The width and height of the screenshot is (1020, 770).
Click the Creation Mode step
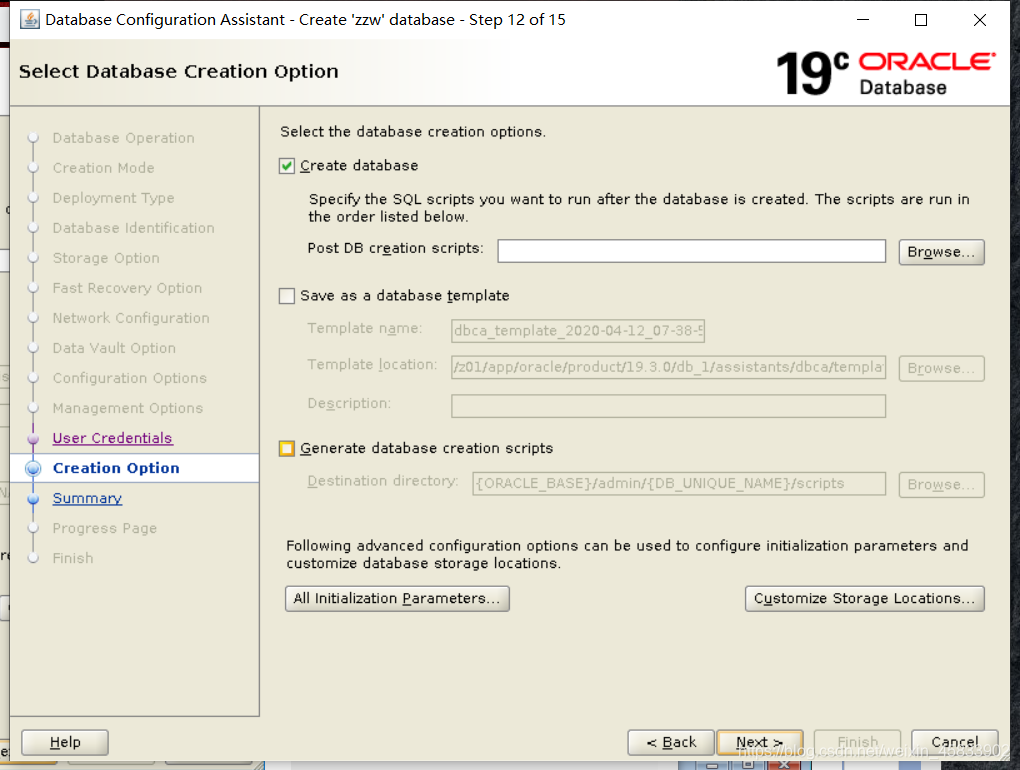(x=103, y=168)
